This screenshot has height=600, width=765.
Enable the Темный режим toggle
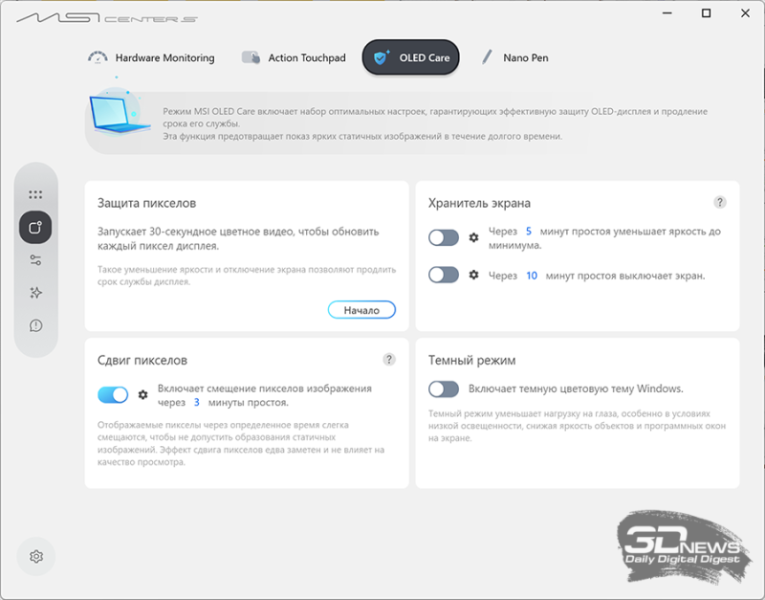443,389
